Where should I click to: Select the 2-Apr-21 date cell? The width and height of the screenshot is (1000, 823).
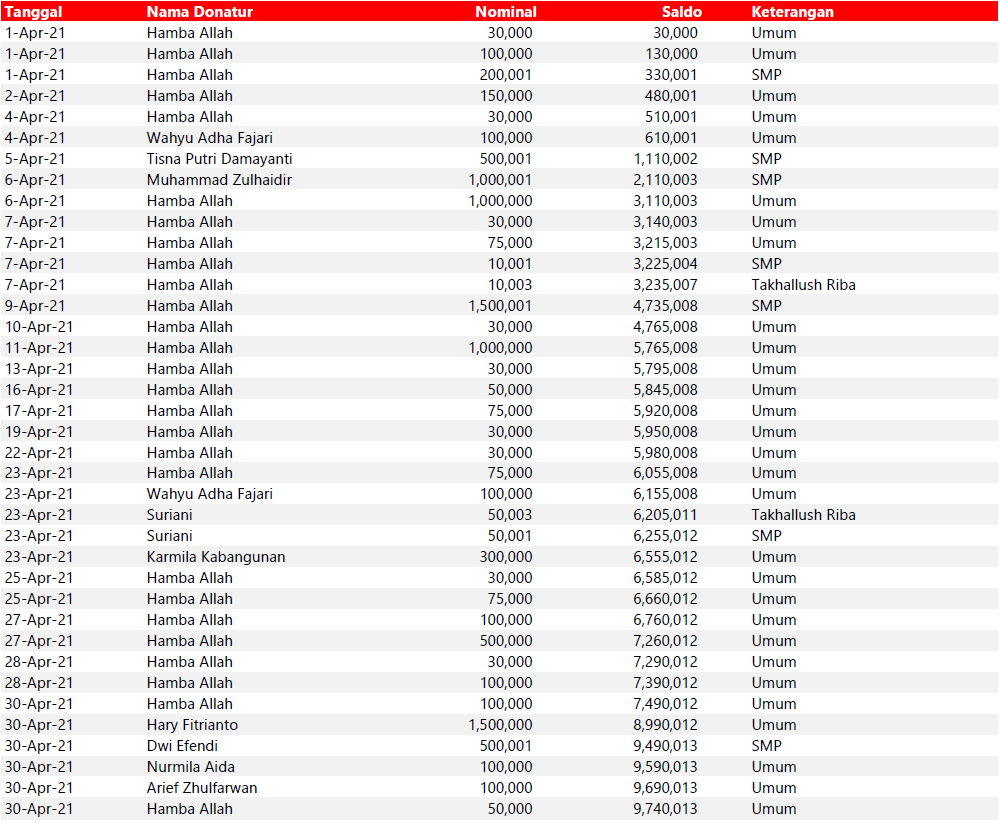pos(35,96)
